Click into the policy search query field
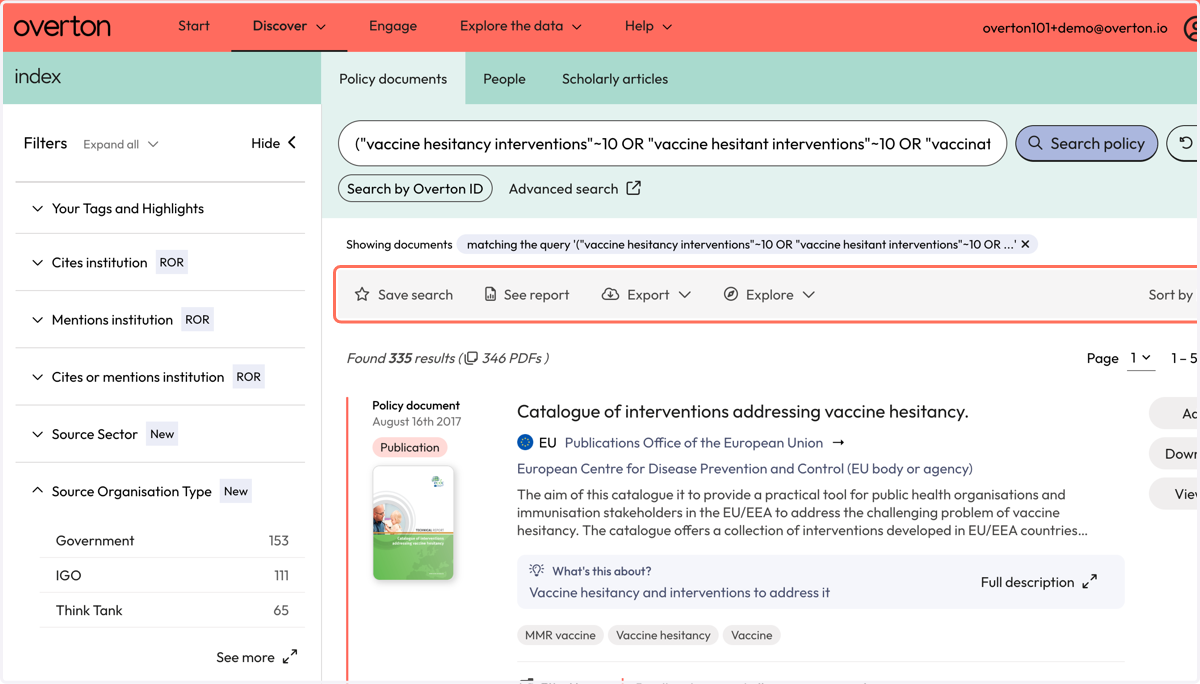The height and width of the screenshot is (684, 1200). click(672, 144)
